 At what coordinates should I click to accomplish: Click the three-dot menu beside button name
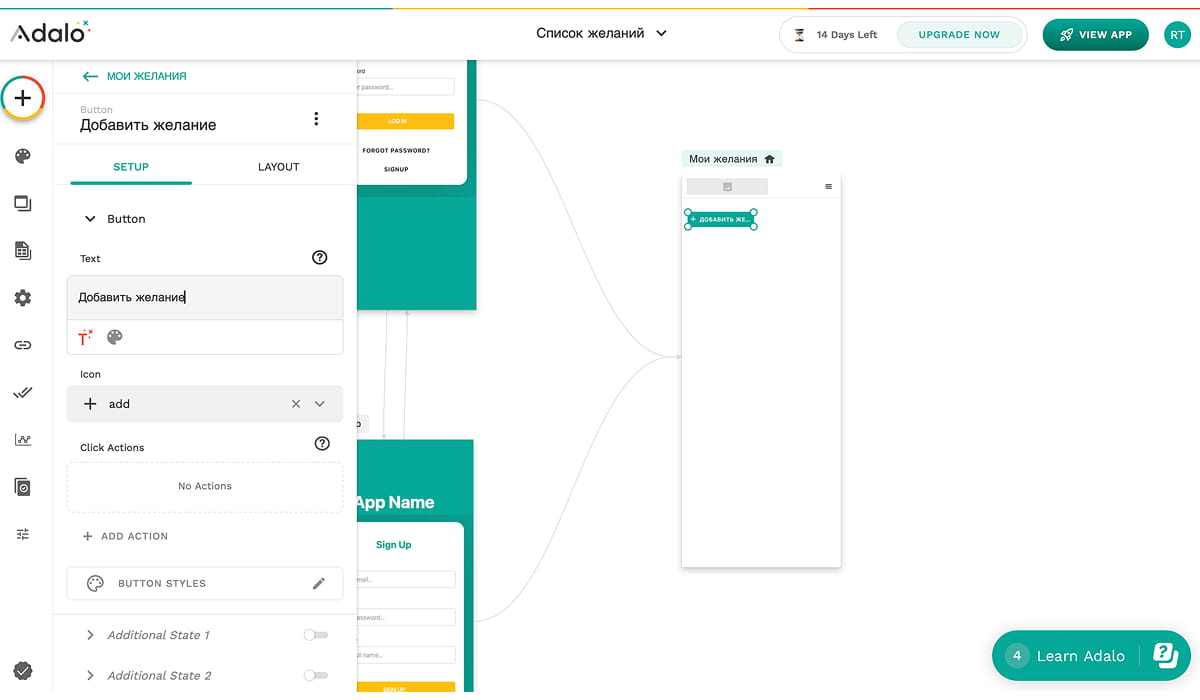(x=316, y=119)
